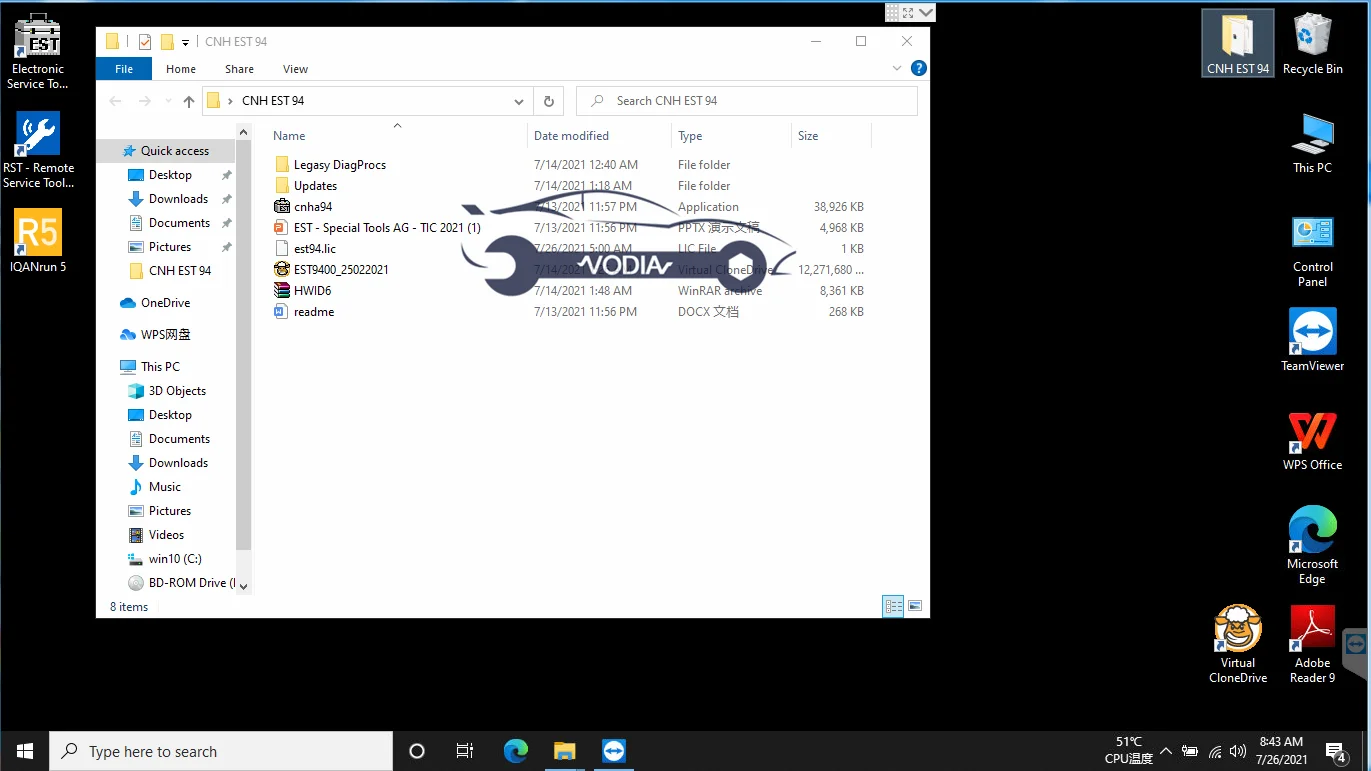
Task: Open WPS Office desktop shortcut
Action: pyautogui.click(x=1312, y=440)
